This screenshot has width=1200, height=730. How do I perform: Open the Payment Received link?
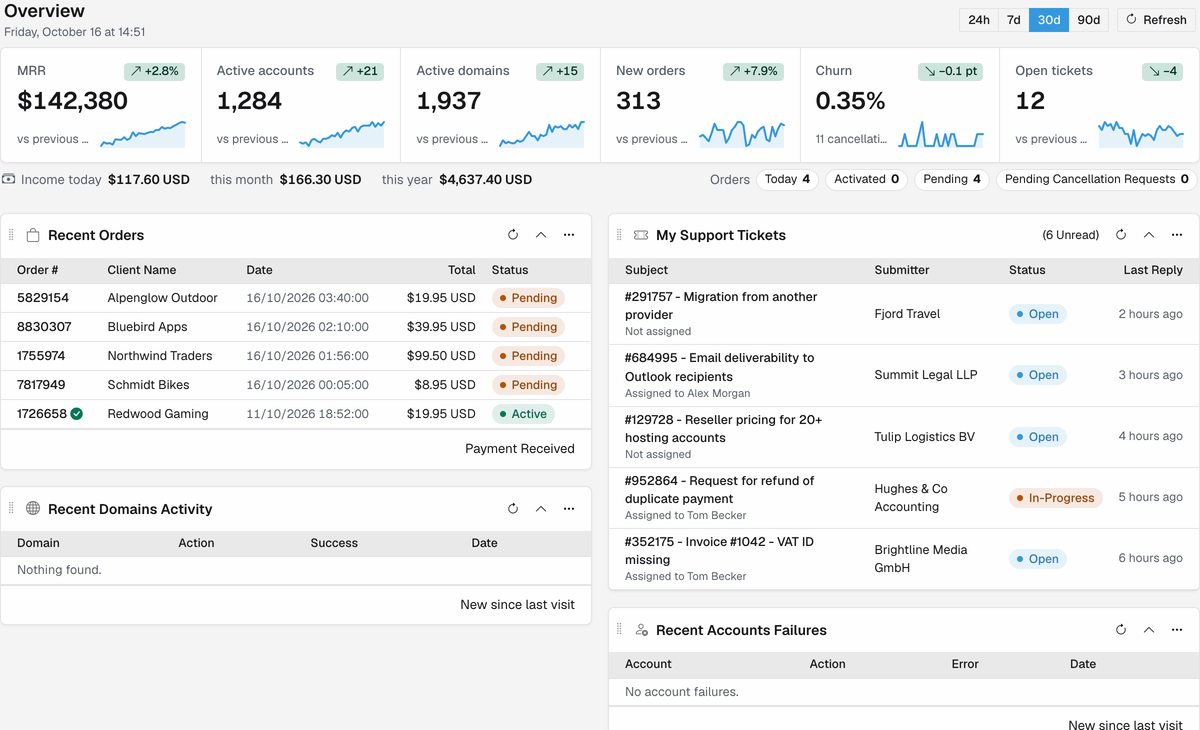[520, 449]
